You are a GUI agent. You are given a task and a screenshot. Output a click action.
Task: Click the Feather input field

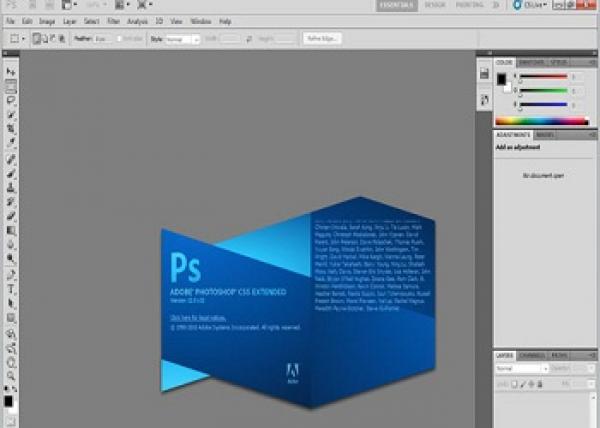(103, 39)
